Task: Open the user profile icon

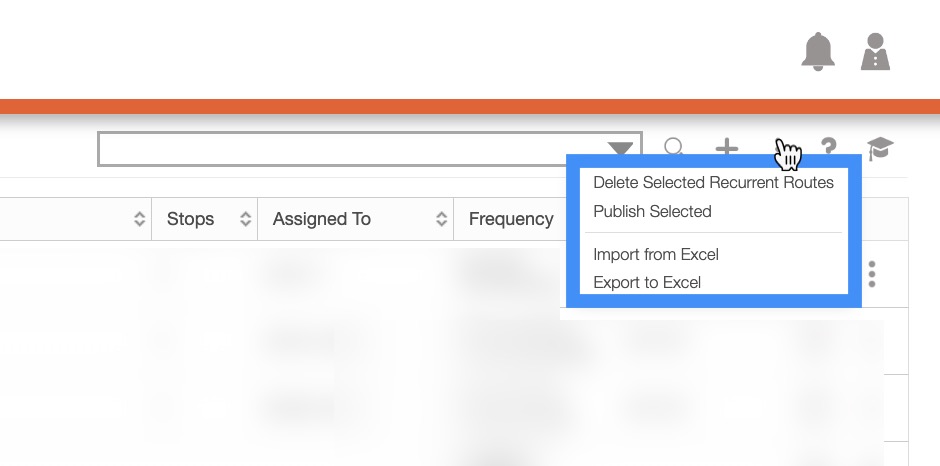Action: [875, 51]
